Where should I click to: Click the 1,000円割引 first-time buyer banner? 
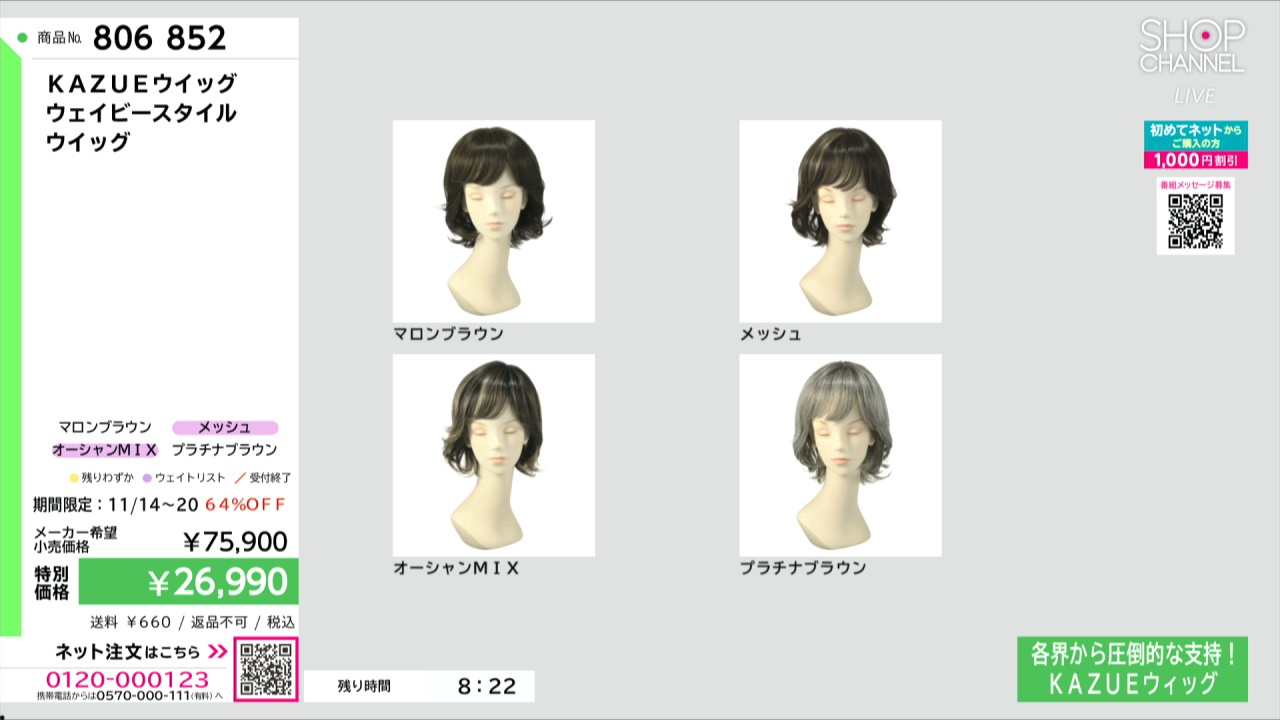(x=1195, y=145)
